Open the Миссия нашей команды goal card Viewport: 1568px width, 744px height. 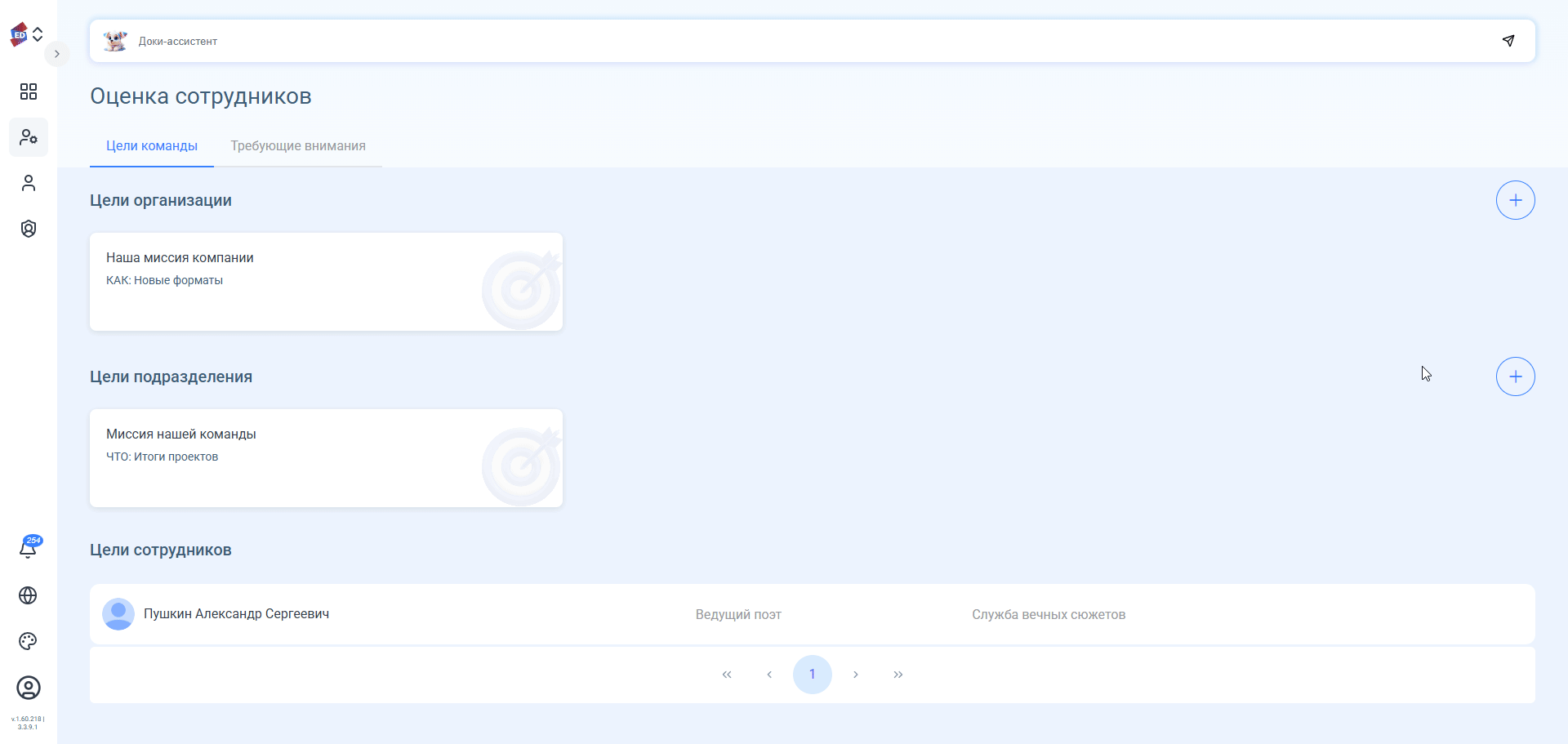(326, 458)
